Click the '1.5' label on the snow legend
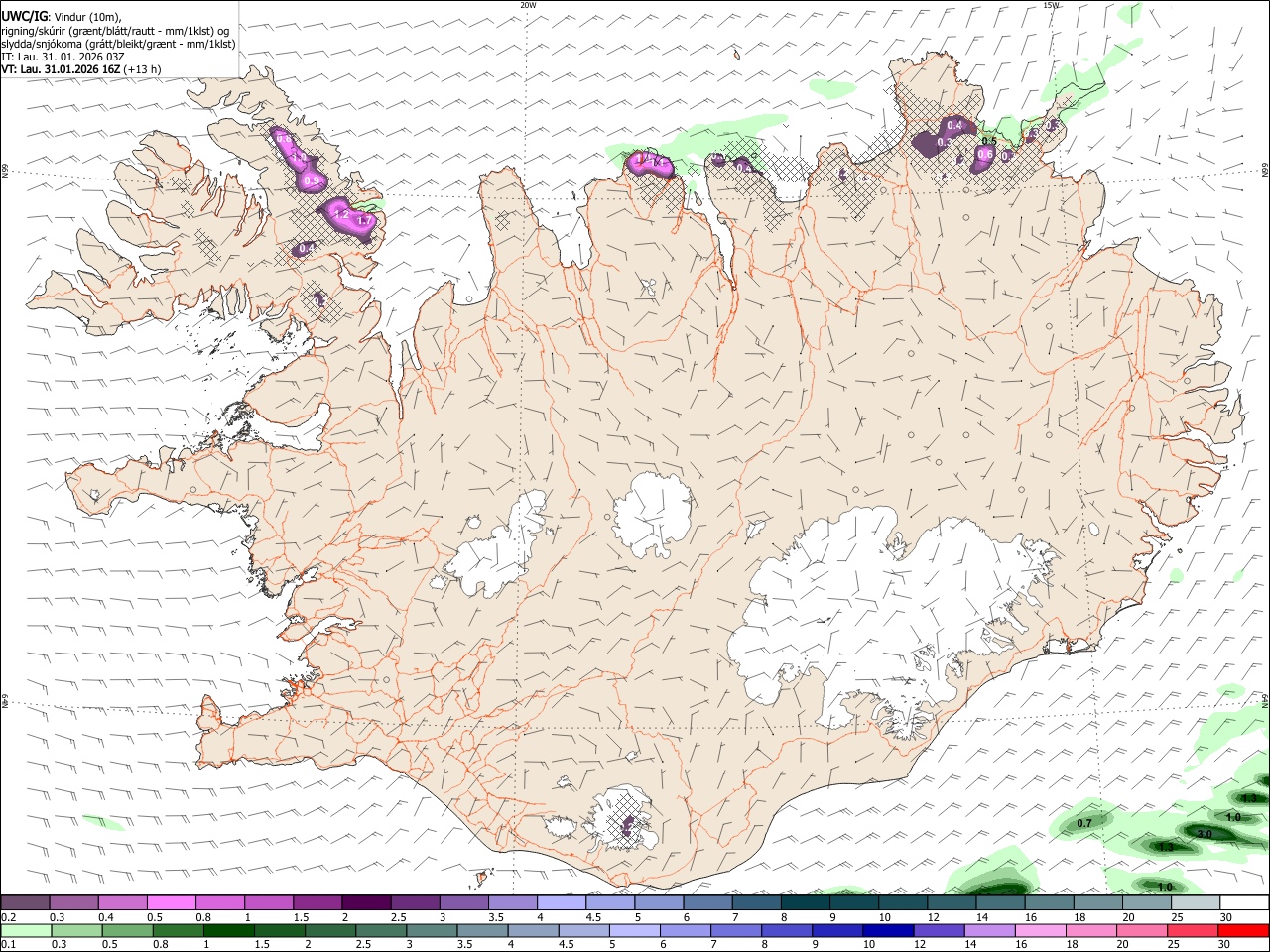1270x952 pixels. coord(300,917)
